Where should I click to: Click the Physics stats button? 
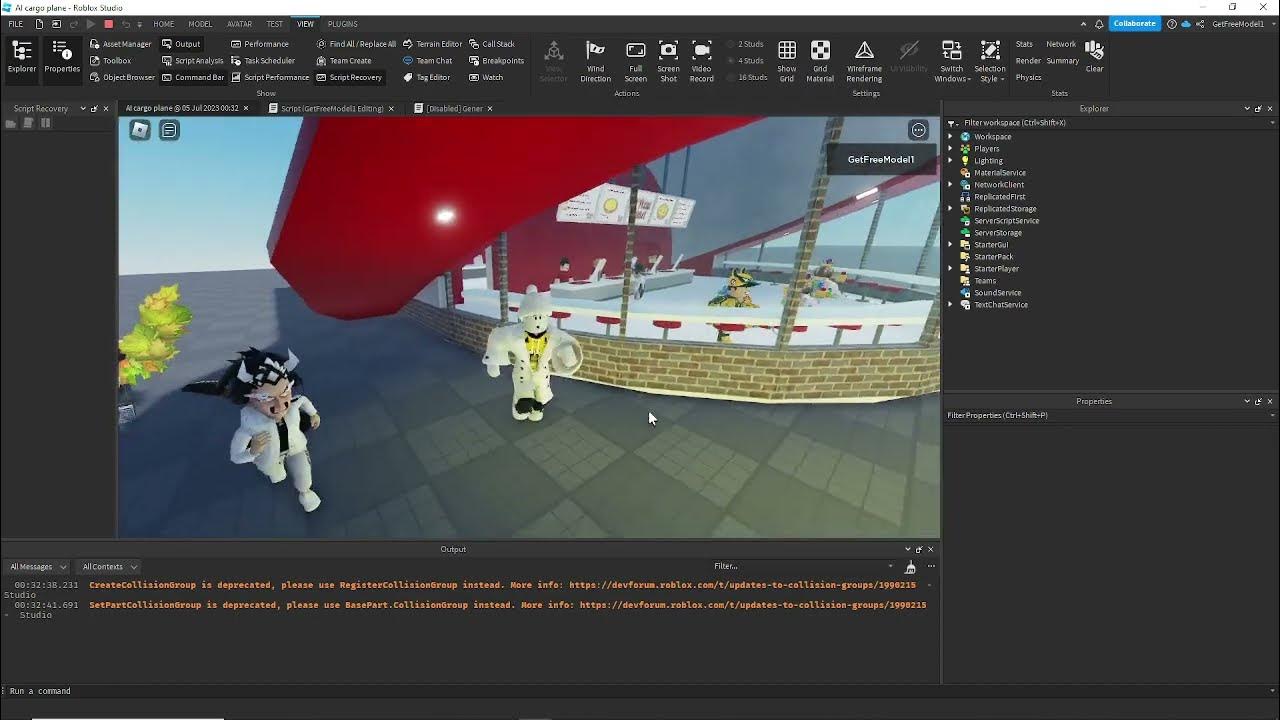pyautogui.click(x=1028, y=77)
